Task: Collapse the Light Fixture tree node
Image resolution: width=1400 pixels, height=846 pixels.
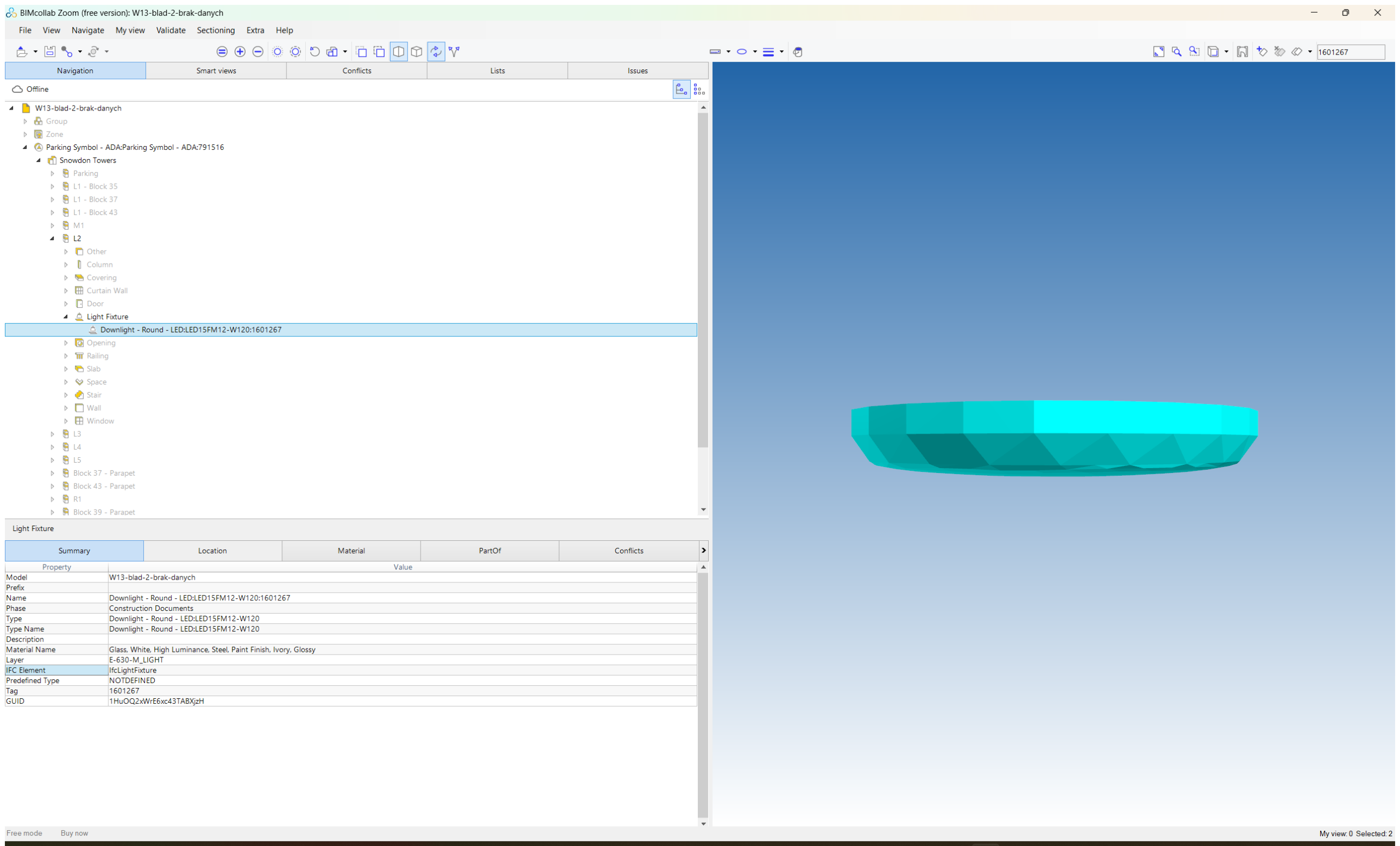Action: click(x=66, y=317)
